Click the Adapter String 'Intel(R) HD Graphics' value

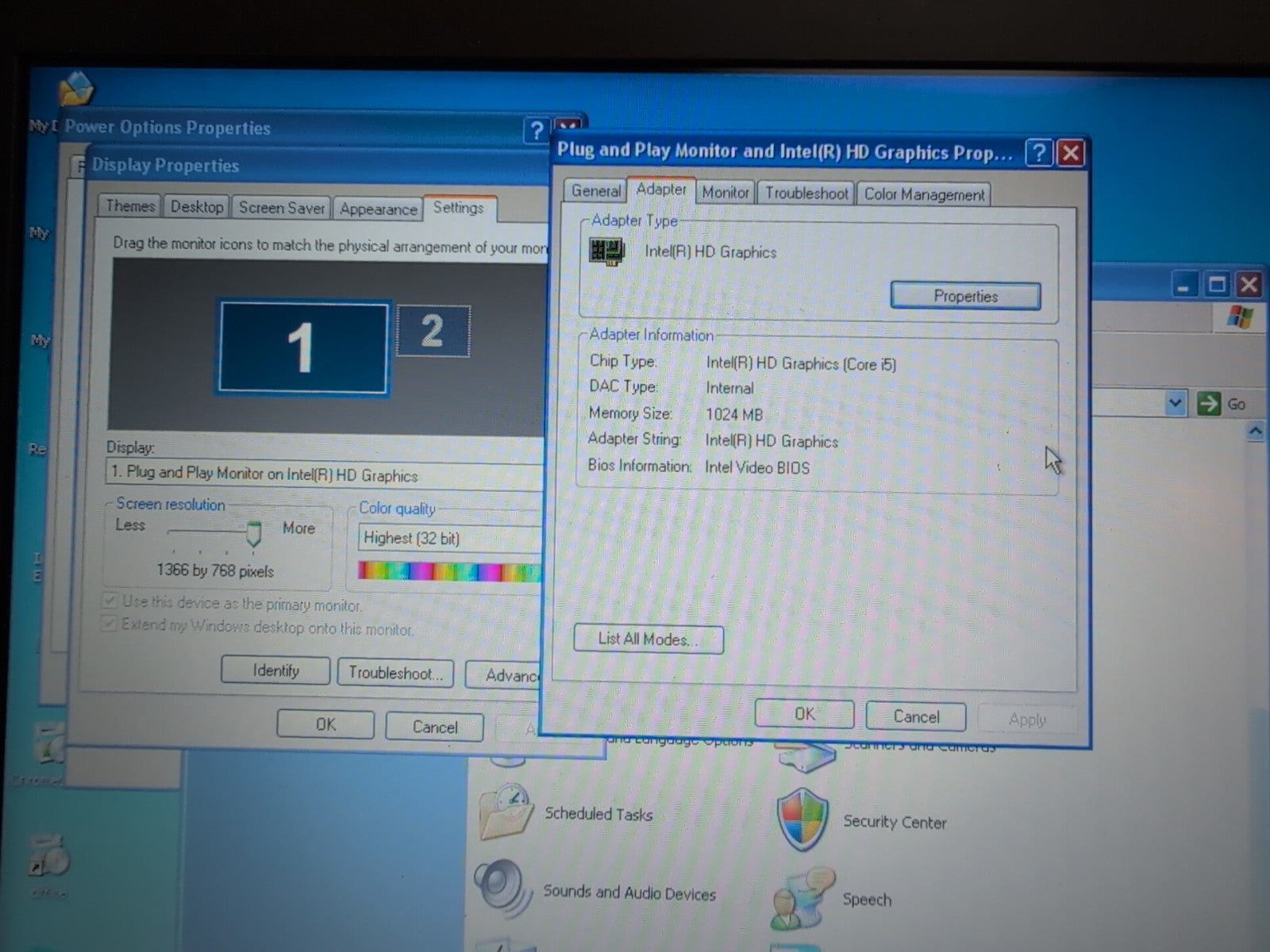pos(772,441)
